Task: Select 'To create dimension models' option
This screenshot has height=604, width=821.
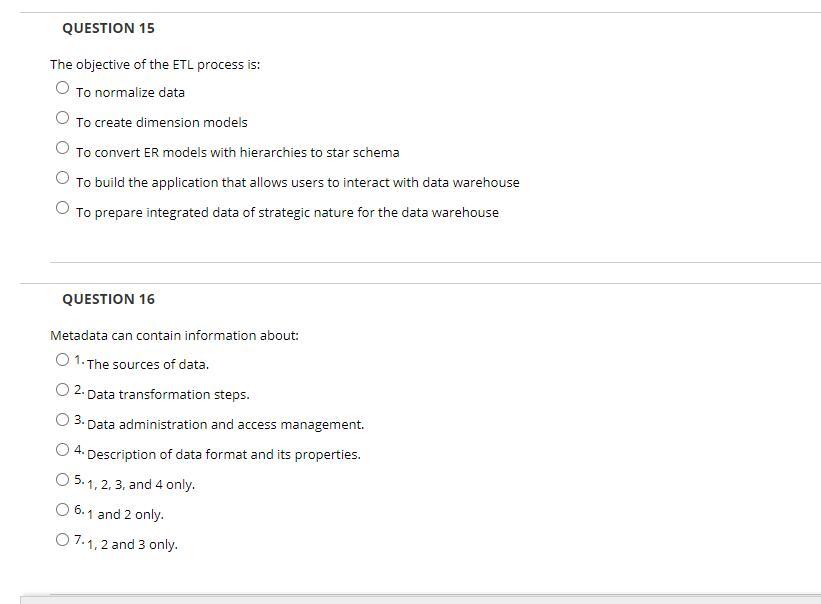Action: pyautogui.click(x=62, y=116)
